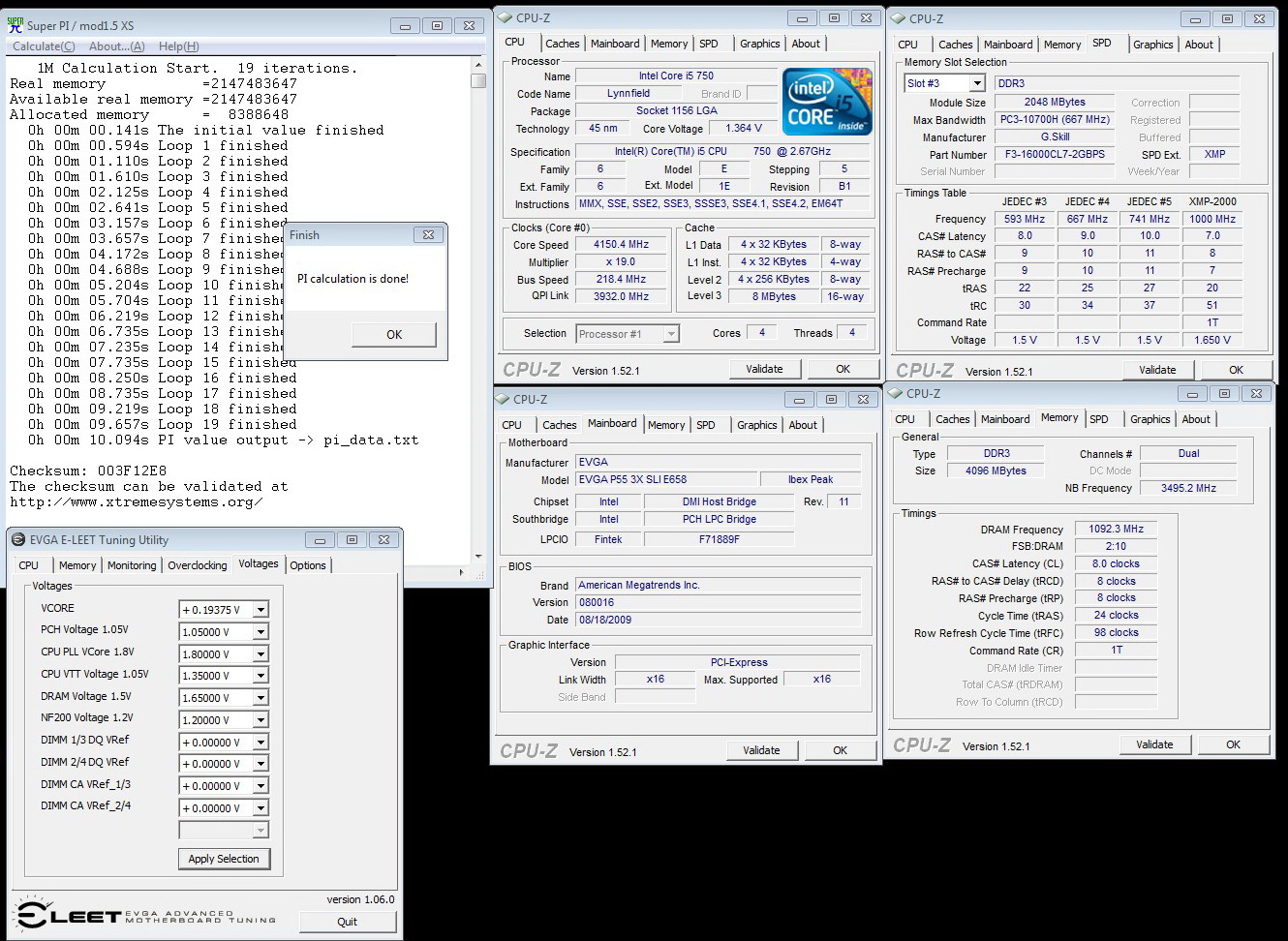The width and height of the screenshot is (1288, 941).
Task: Click OK in CPU-Z CPU window
Action: tap(843, 369)
